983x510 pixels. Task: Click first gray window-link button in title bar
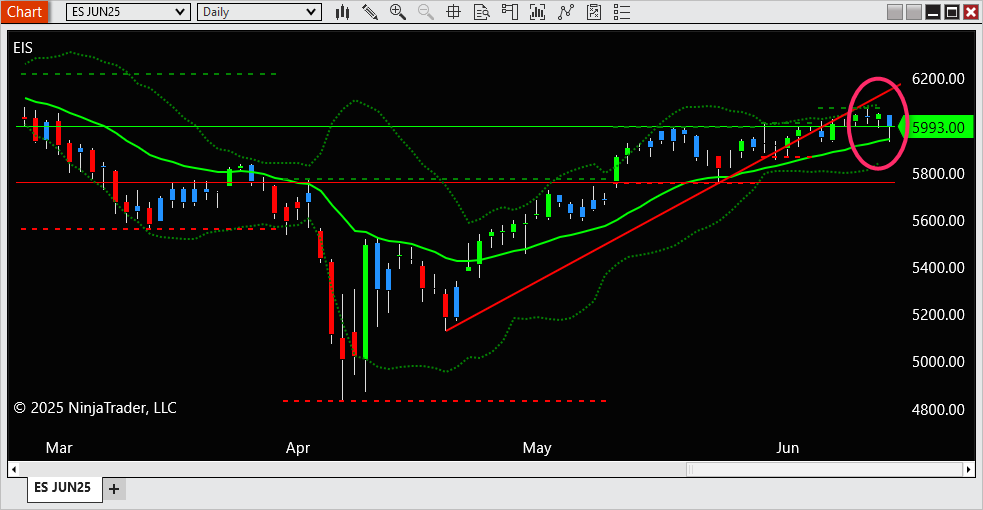tap(895, 12)
